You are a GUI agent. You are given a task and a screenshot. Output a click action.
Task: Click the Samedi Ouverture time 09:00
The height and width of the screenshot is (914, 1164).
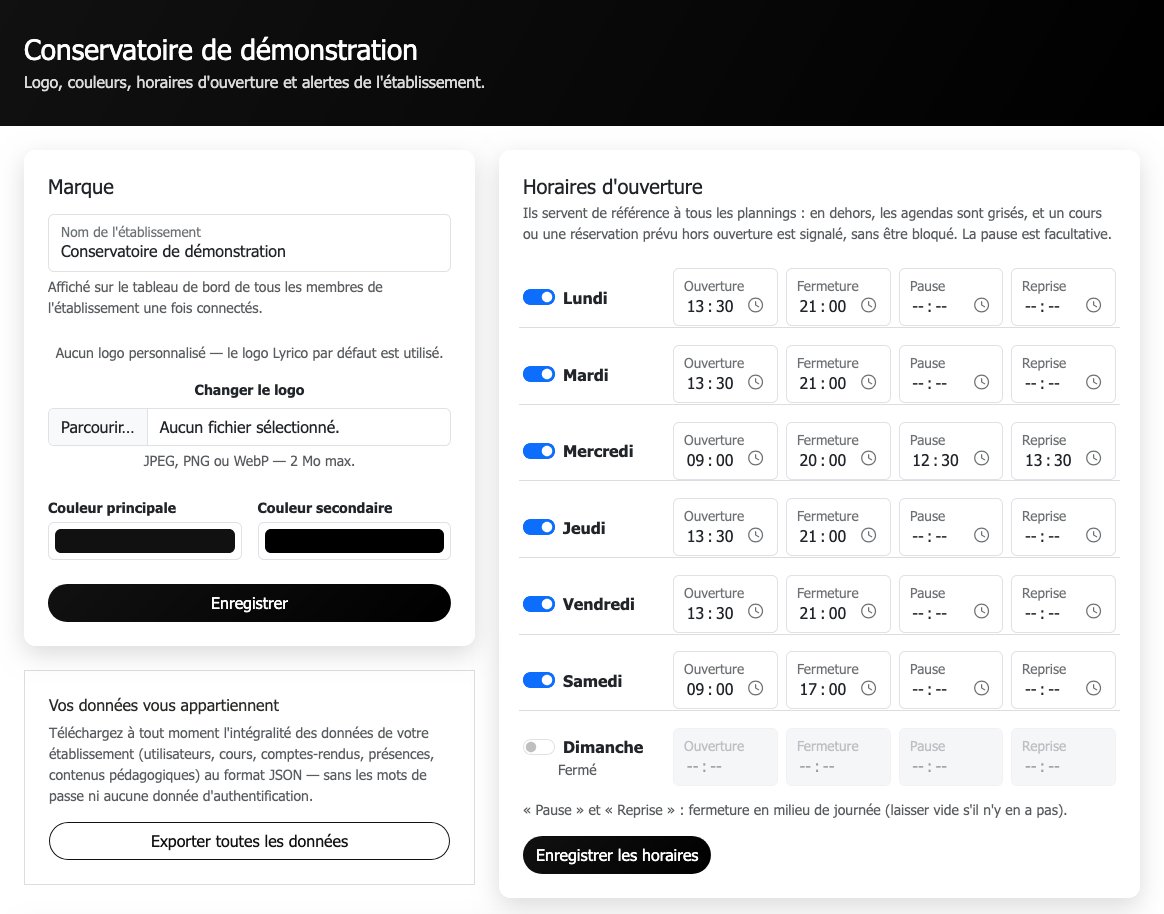click(710, 690)
